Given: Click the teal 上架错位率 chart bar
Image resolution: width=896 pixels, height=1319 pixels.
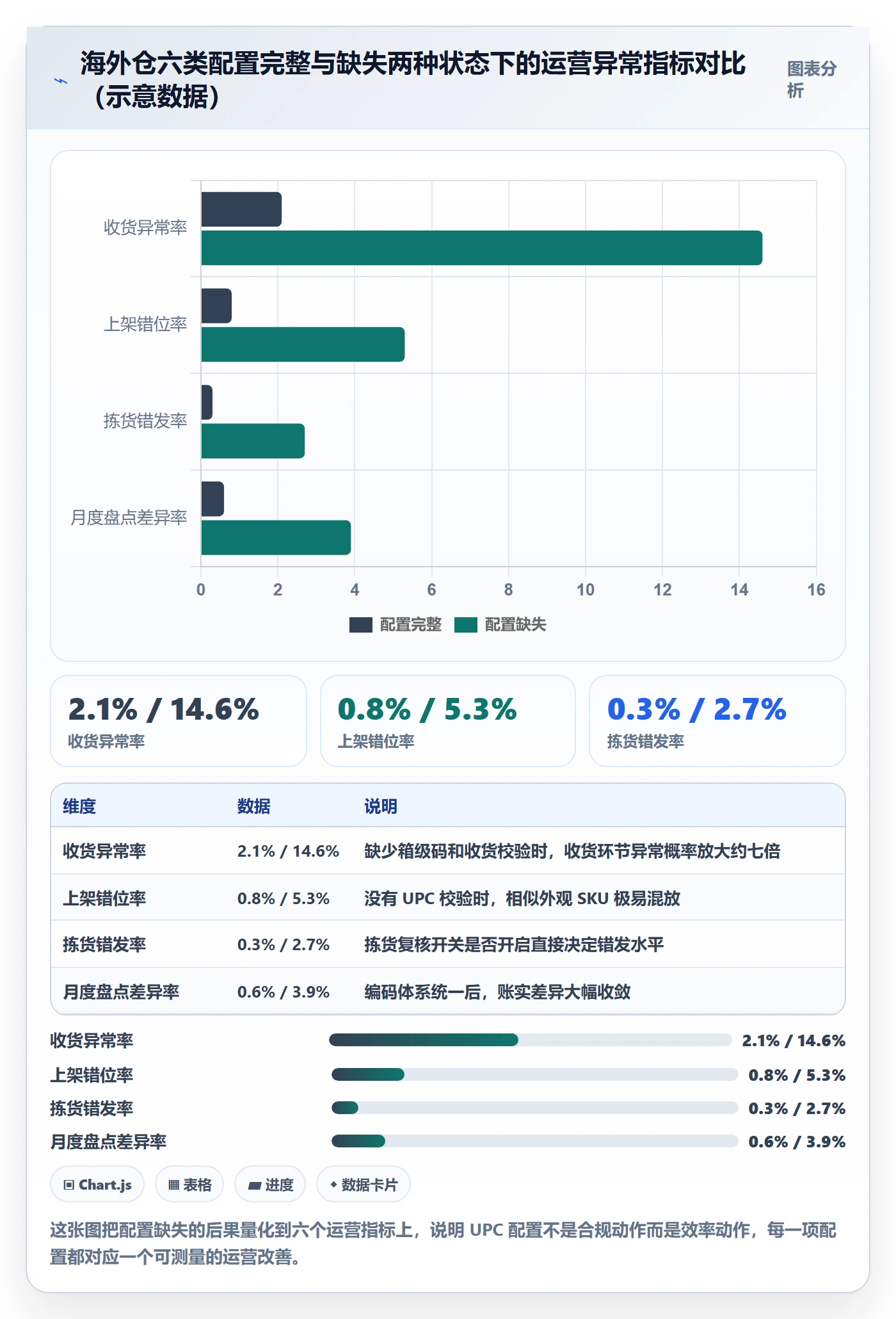Looking at the screenshot, I should (303, 344).
